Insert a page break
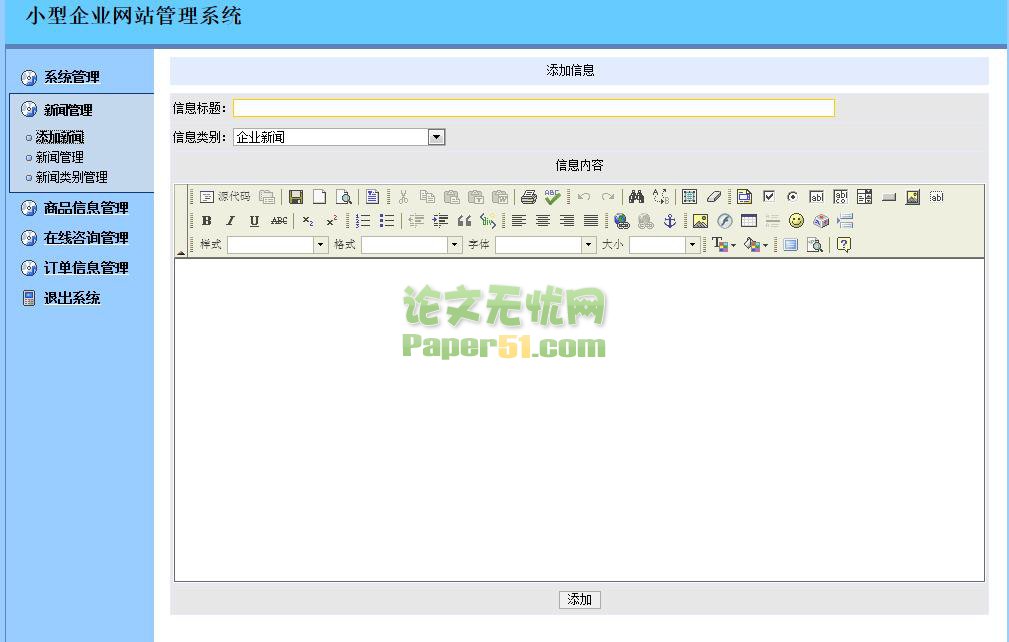This screenshot has width=1009, height=642. [845, 221]
